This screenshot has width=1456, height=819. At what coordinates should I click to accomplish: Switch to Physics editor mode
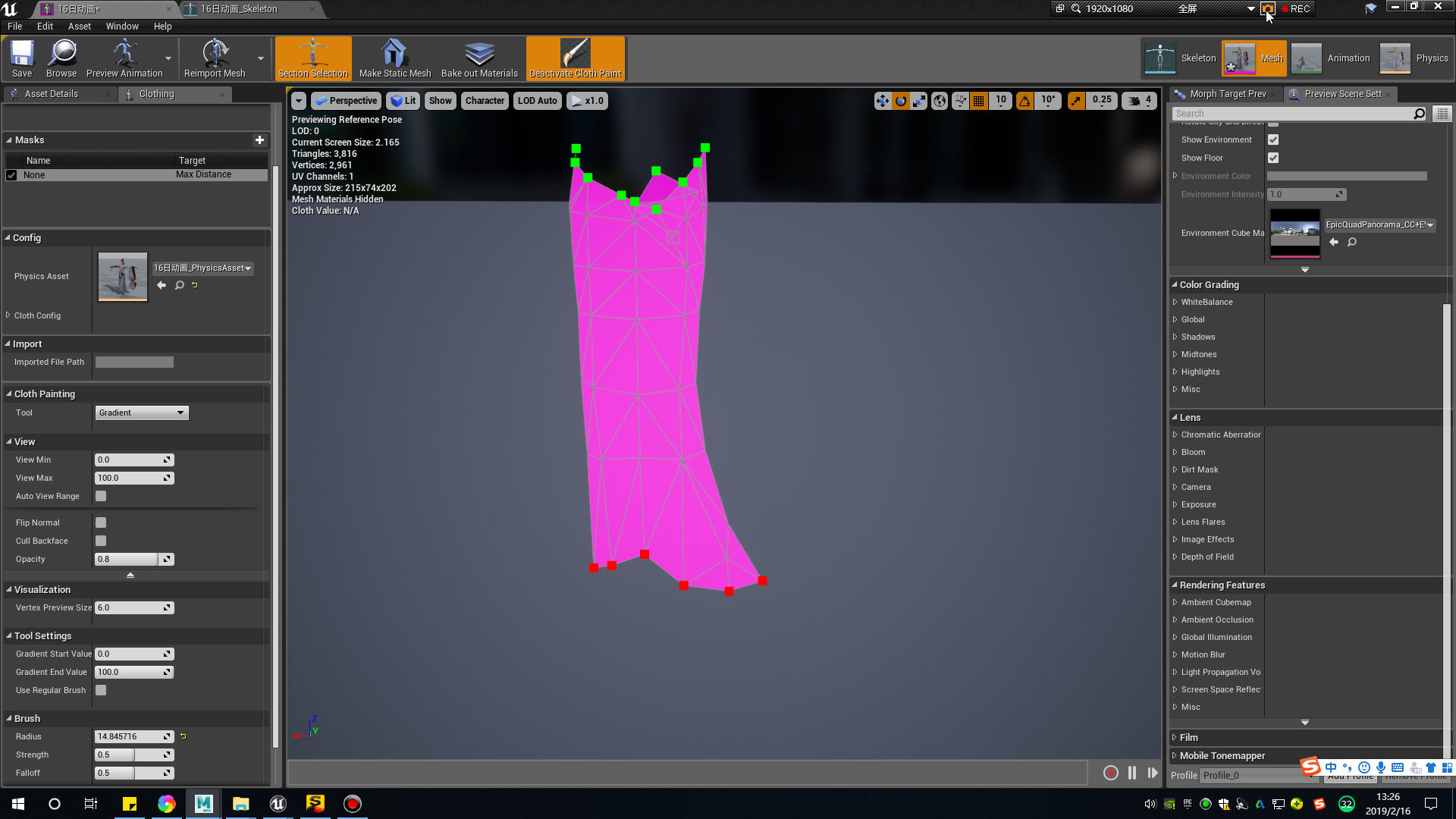click(x=1415, y=58)
